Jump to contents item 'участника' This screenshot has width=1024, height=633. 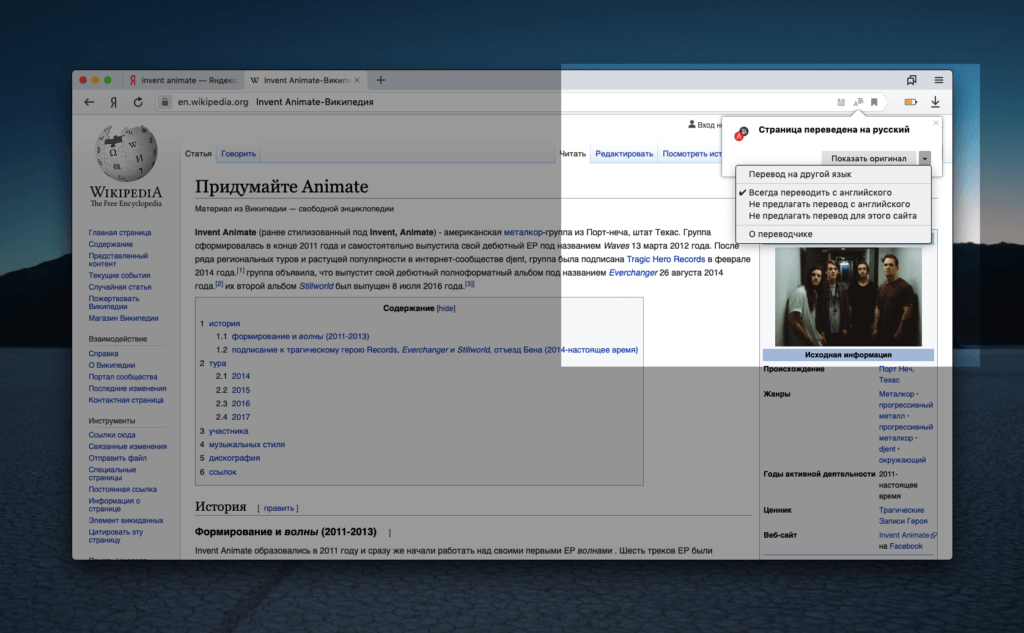point(229,431)
